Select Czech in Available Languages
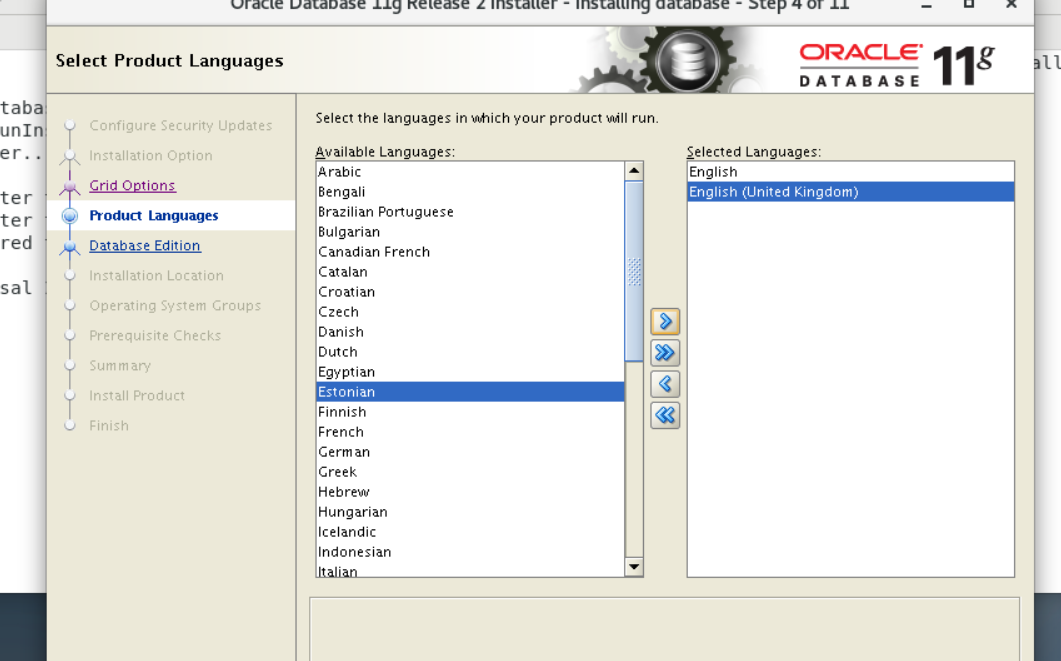Viewport: 1061px width, 661px height. point(470,312)
